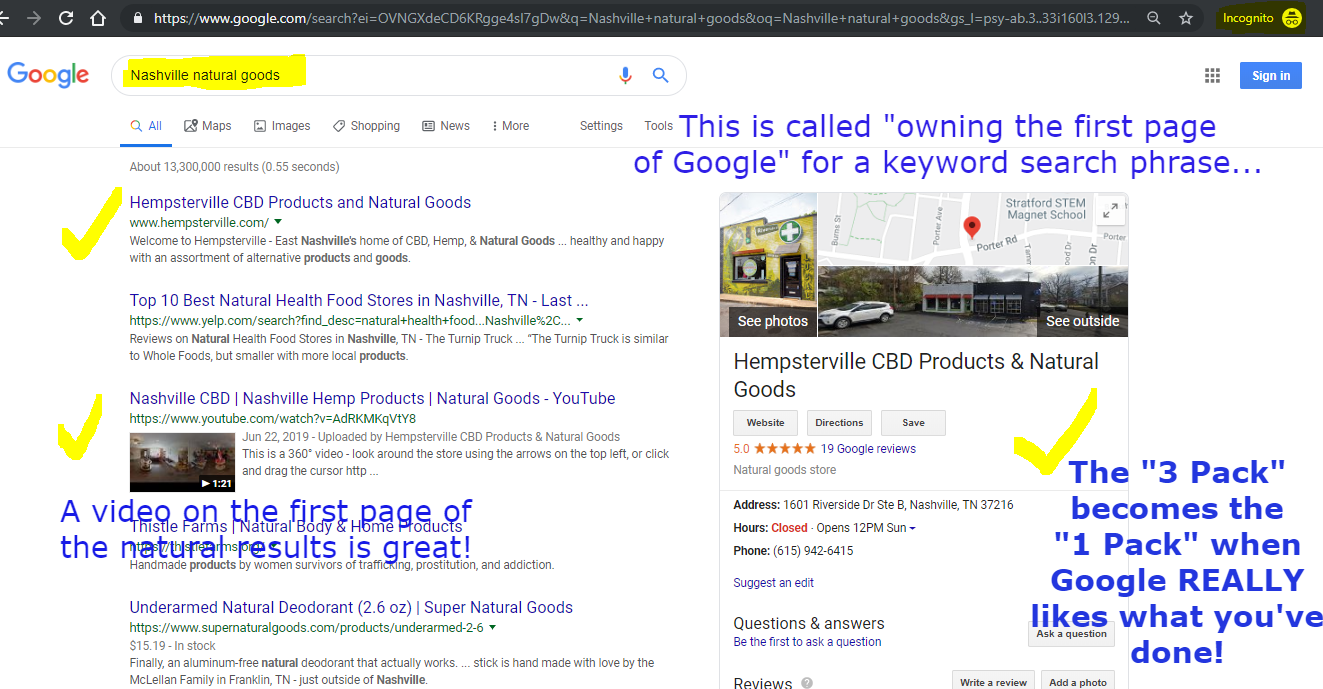This screenshot has width=1323, height=689.
Task: Click the five-star rating stars
Action: [785, 449]
